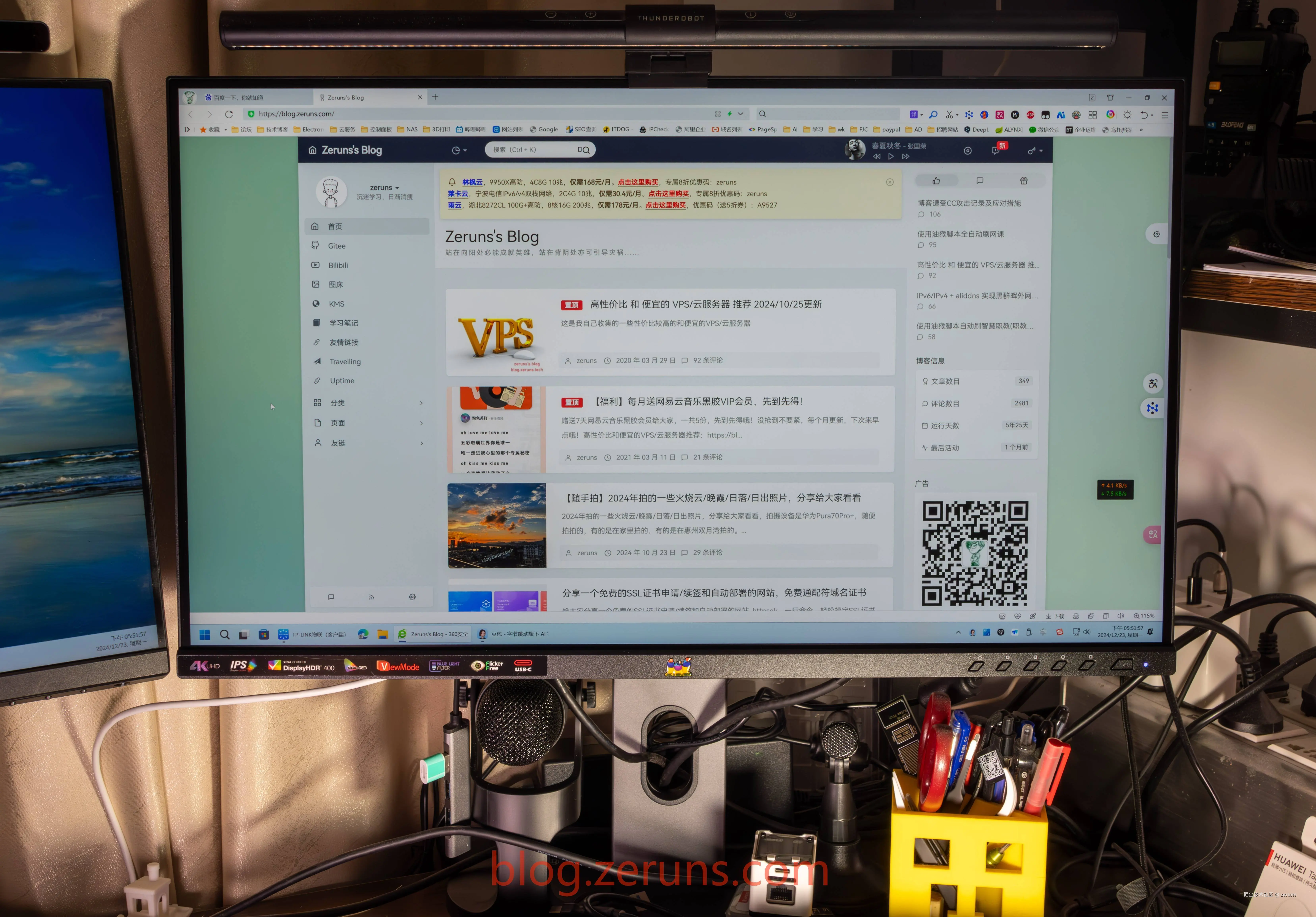1316x917 pixels.
Task: Expand the 友链 menu chevron
Action: pos(422,443)
